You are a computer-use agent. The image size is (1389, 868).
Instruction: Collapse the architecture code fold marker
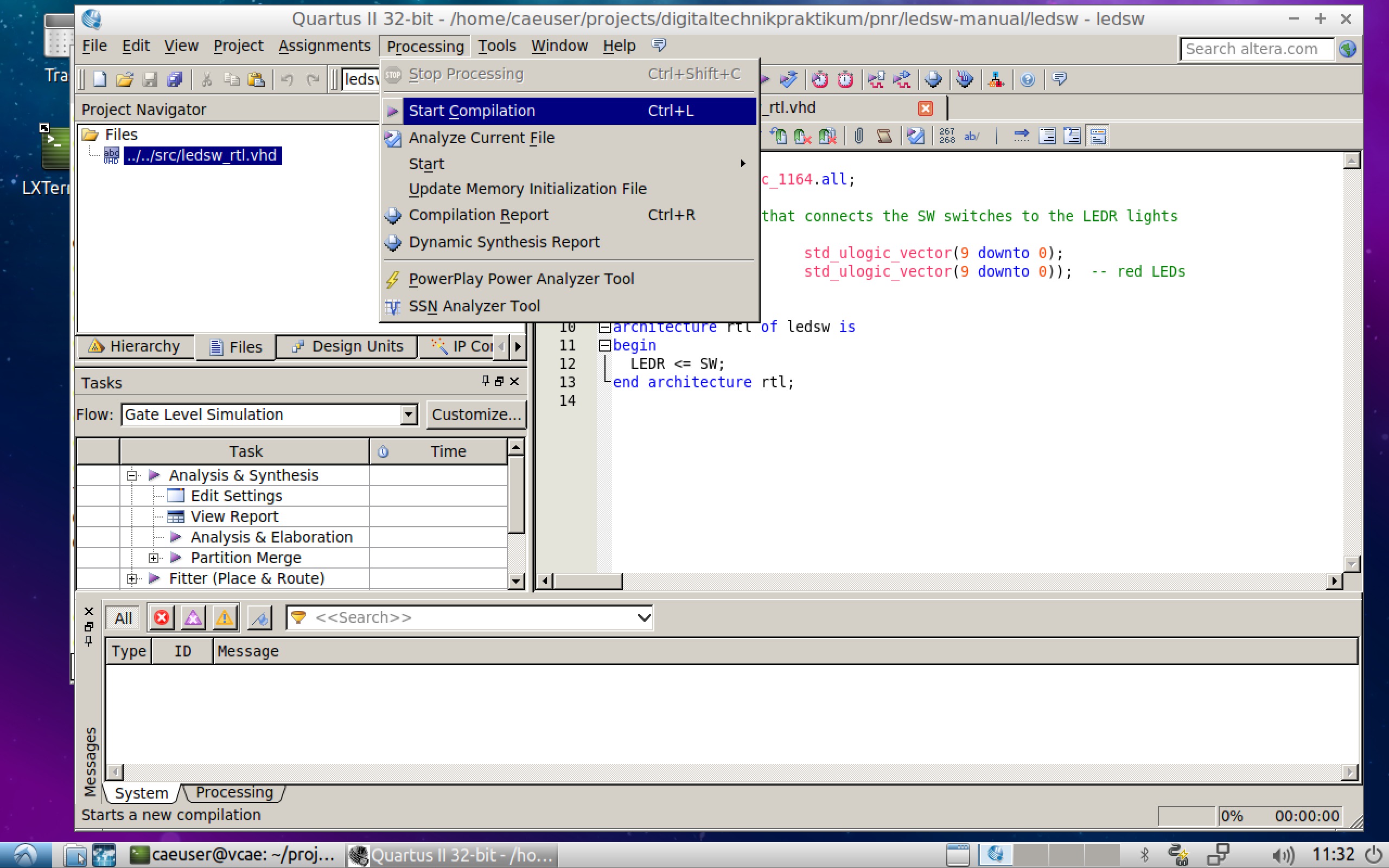tap(604, 327)
